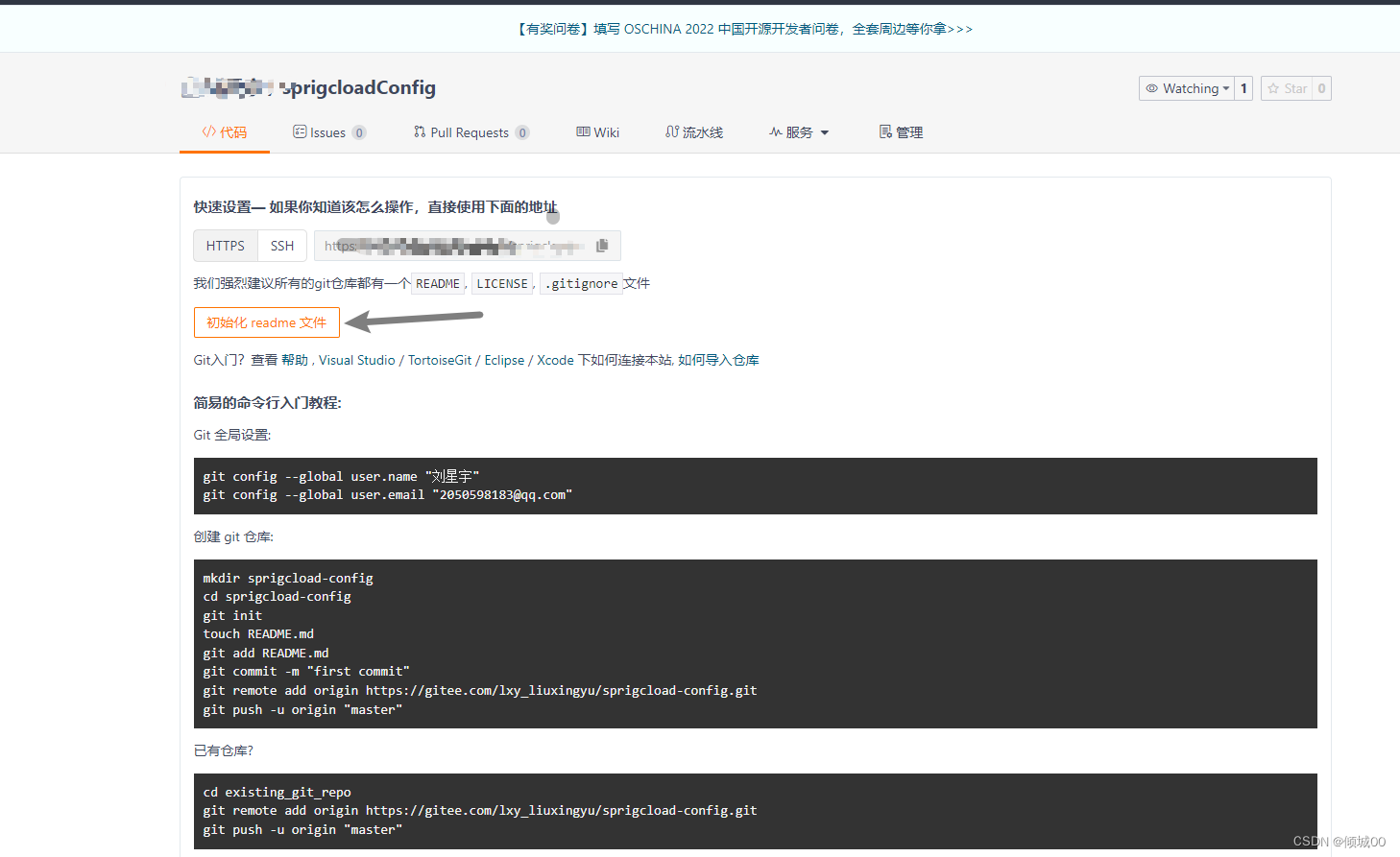Select the SSH protocol button
1400x857 pixels.
point(282,246)
